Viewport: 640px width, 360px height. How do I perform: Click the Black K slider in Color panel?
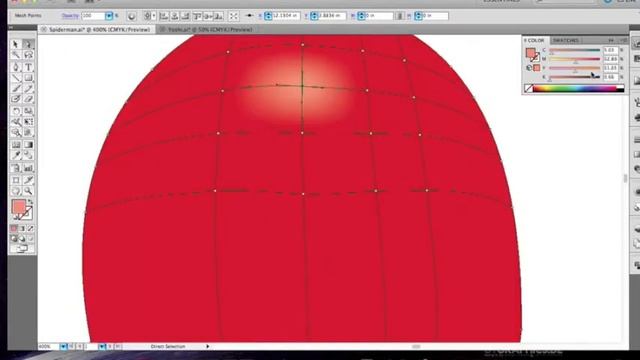coord(575,77)
